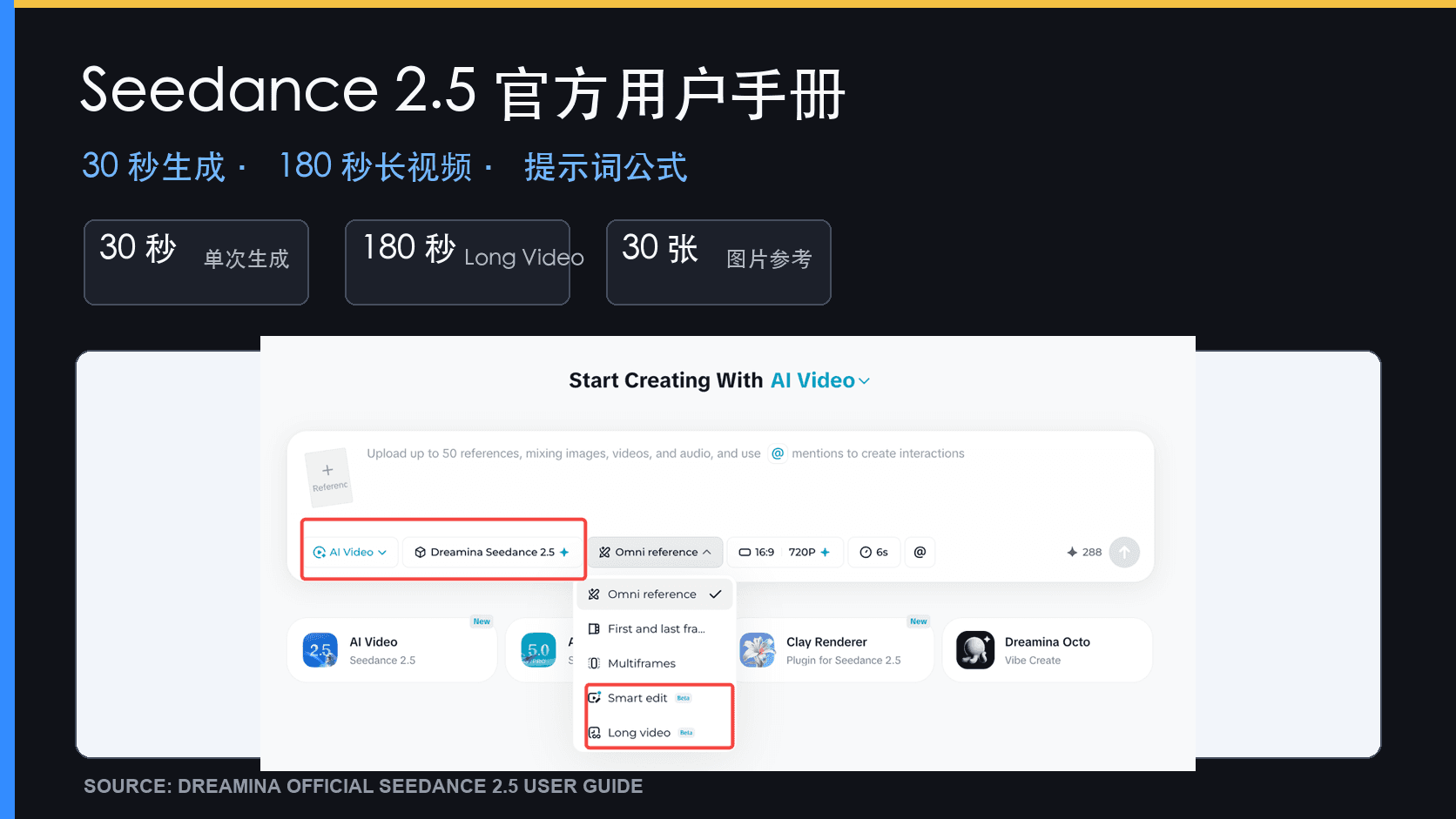
Task: Click the '提示词公式' subtitle text
Action: click(x=605, y=167)
